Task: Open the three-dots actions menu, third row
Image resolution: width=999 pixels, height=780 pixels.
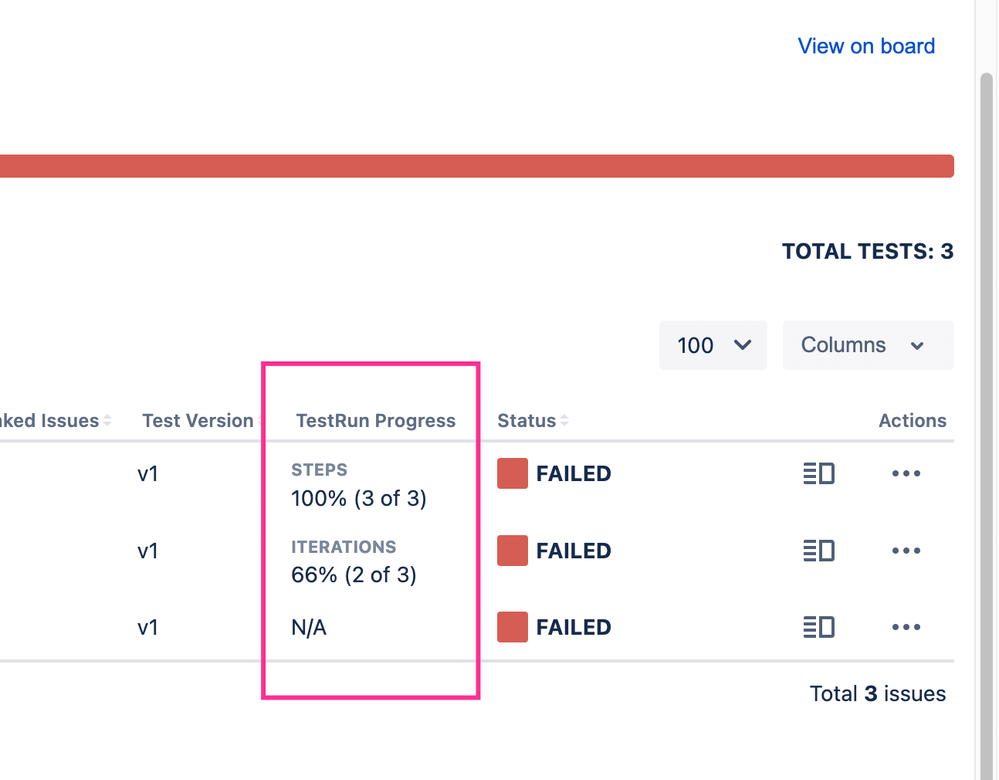Action: pos(906,628)
